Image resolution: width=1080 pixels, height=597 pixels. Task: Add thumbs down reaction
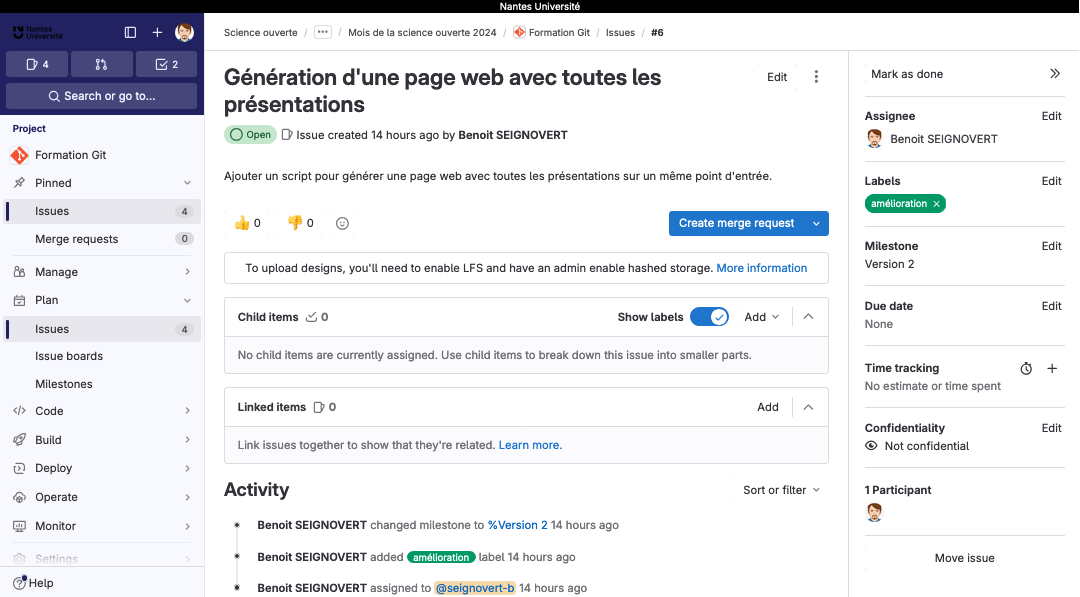click(x=300, y=223)
